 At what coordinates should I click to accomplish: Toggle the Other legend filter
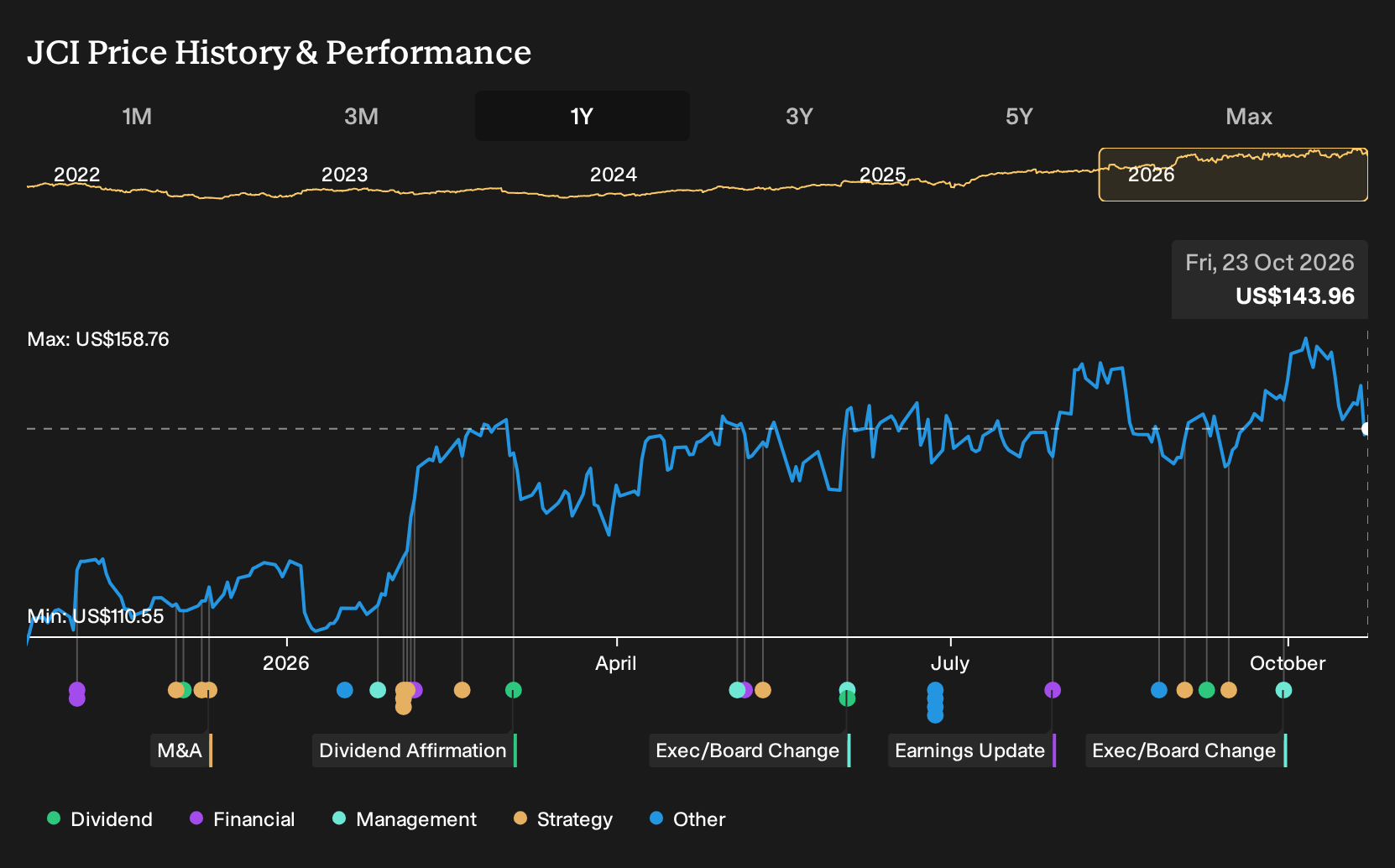tap(687, 819)
